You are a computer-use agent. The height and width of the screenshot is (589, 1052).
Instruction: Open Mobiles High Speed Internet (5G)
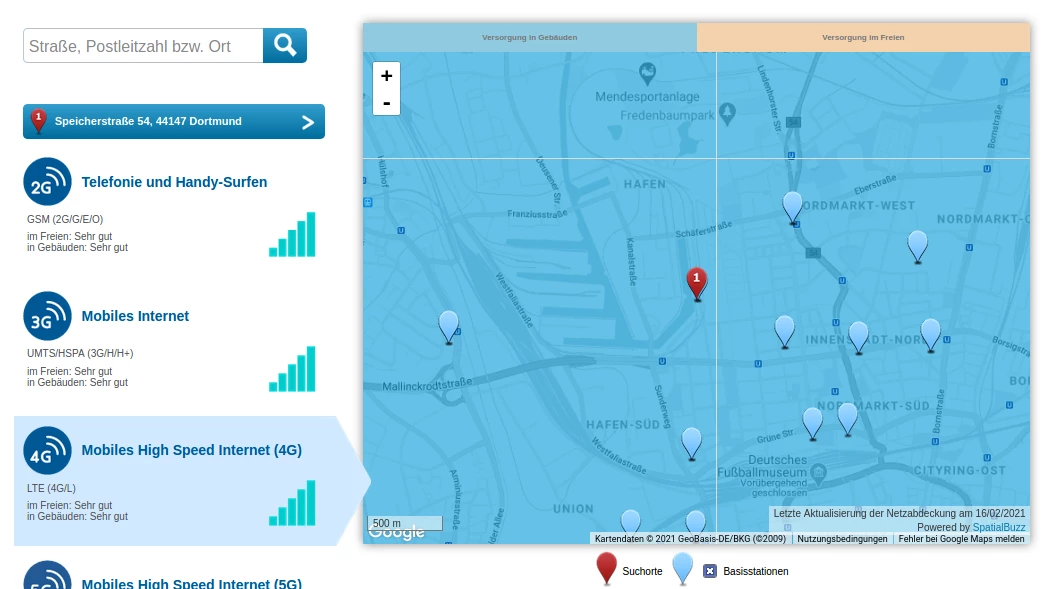pos(192,583)
